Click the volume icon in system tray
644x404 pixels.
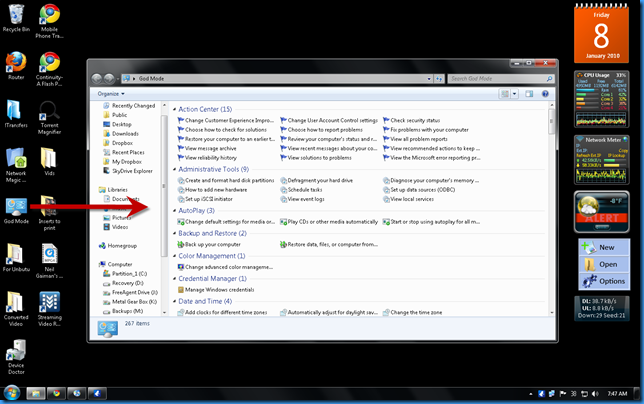[x=595, y=394]
